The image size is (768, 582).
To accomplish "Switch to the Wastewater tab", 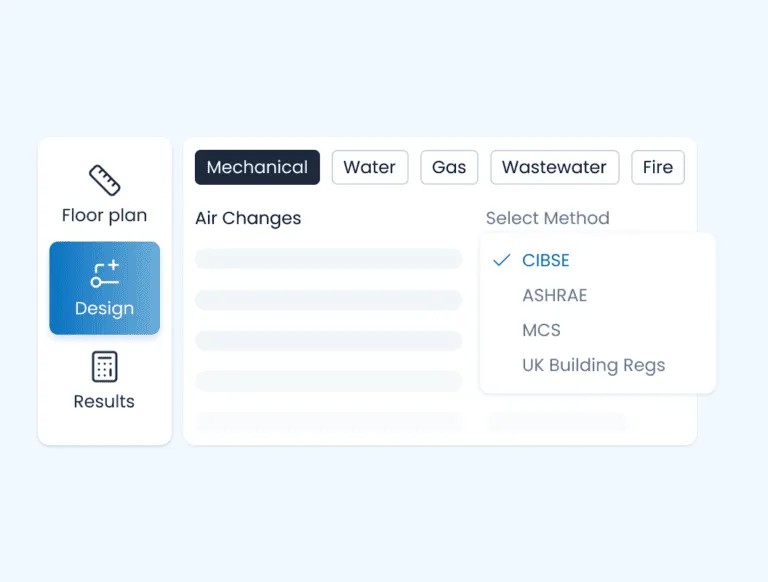I will (554, 167).
